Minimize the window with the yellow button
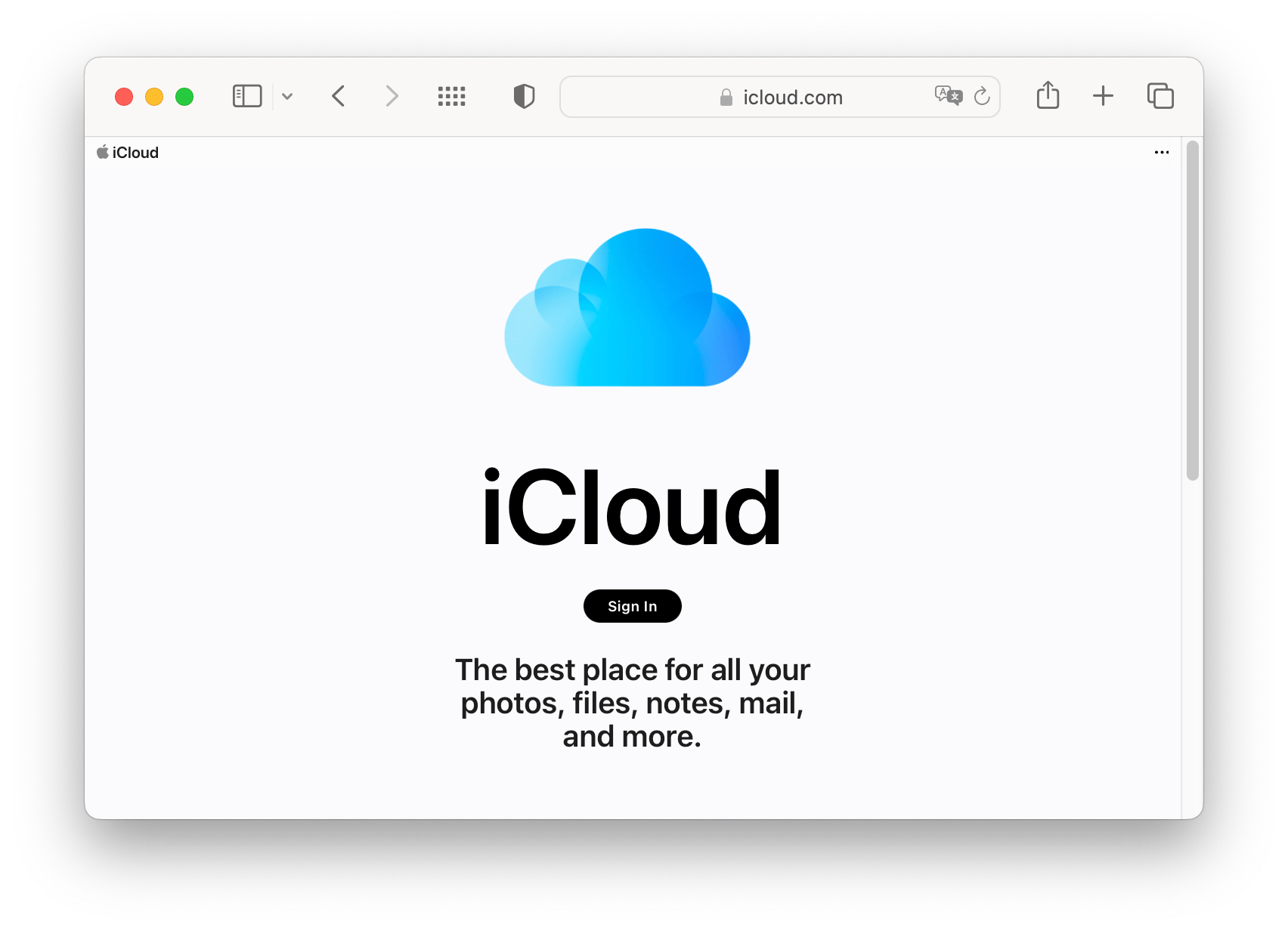Image resolution: width=1288 pixels, height=931 pixels. tap(154, 97)
